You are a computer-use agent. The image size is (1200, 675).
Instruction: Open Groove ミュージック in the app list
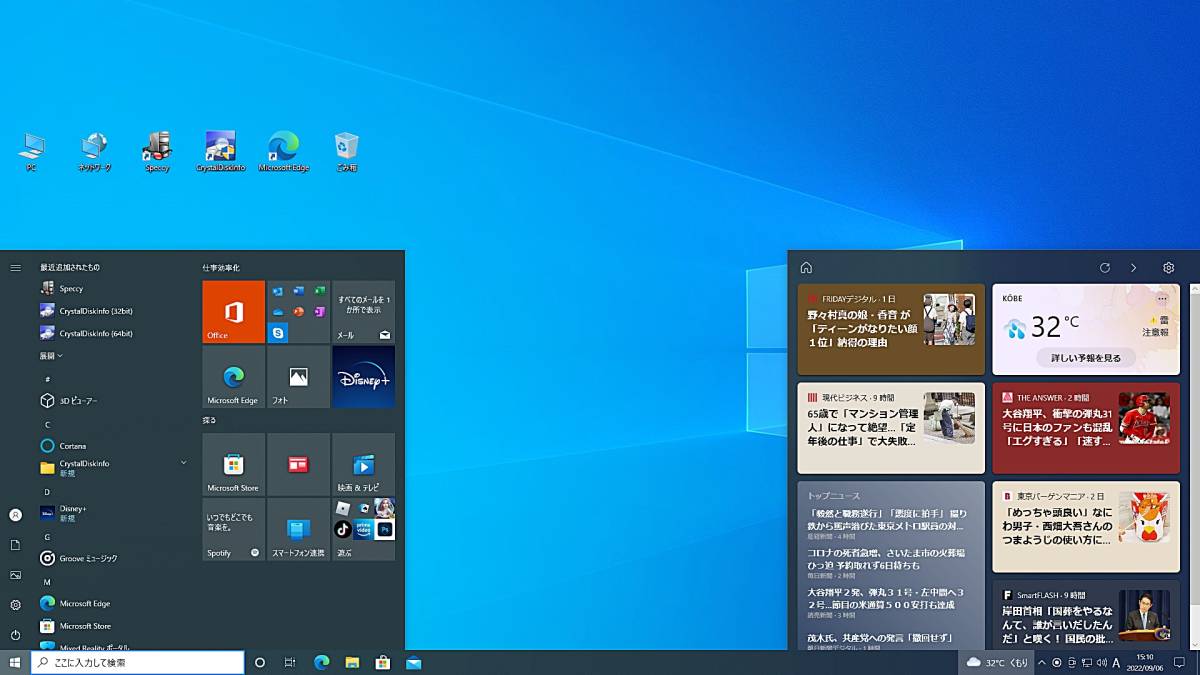(115, 558)
